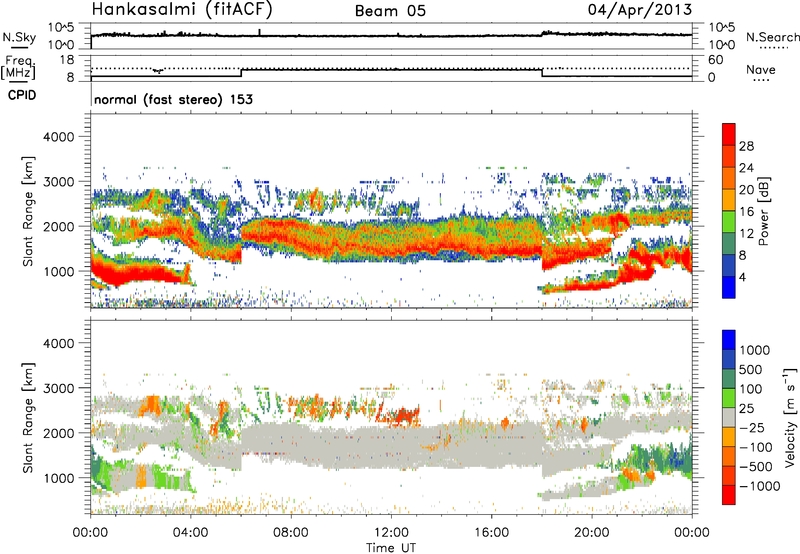Click the 16 label on power colorbar
The width and height of the screenshot is (800, 554).
(746, 212)
